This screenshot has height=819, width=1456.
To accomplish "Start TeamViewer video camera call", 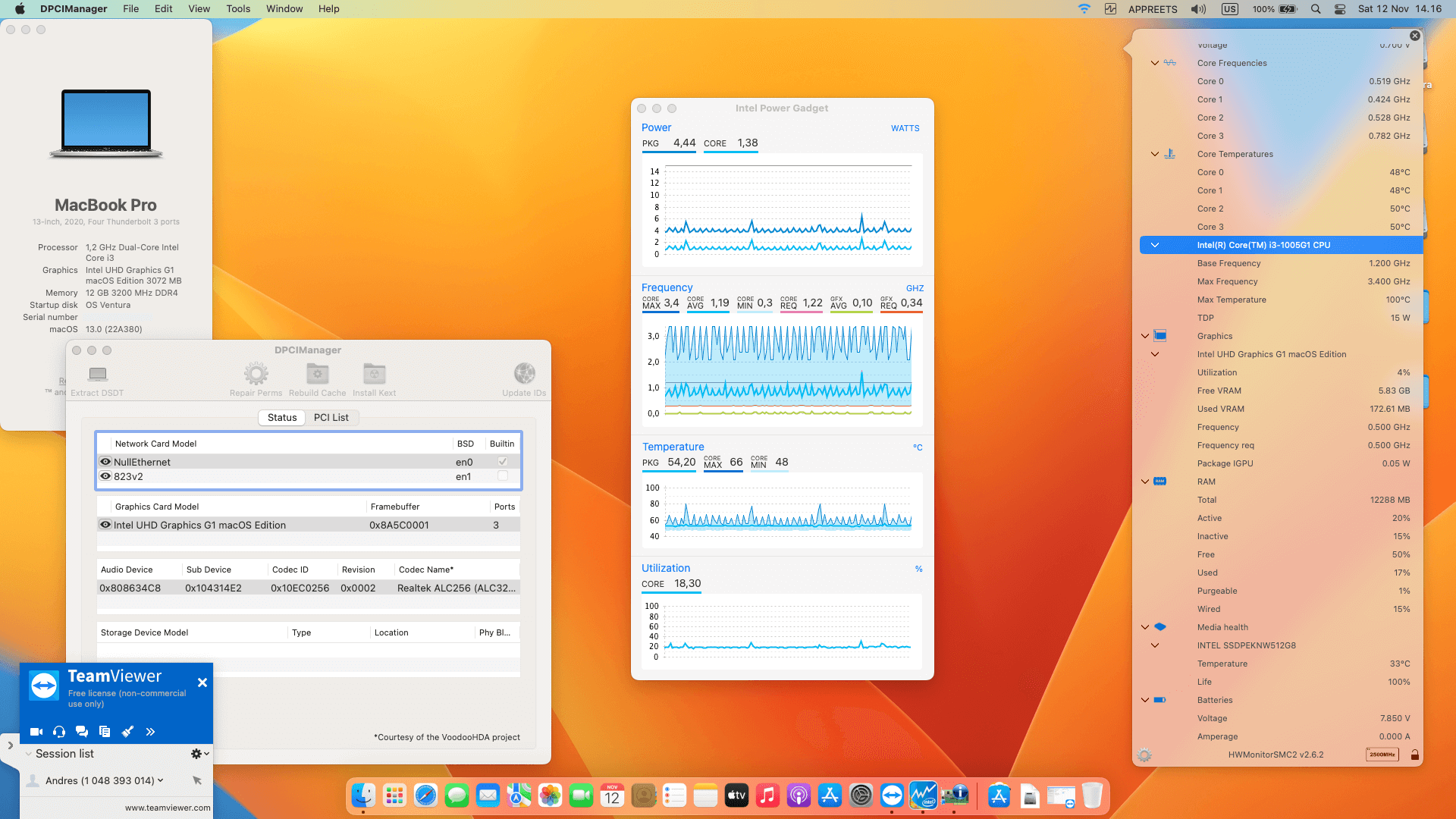I will click(36, 732).
